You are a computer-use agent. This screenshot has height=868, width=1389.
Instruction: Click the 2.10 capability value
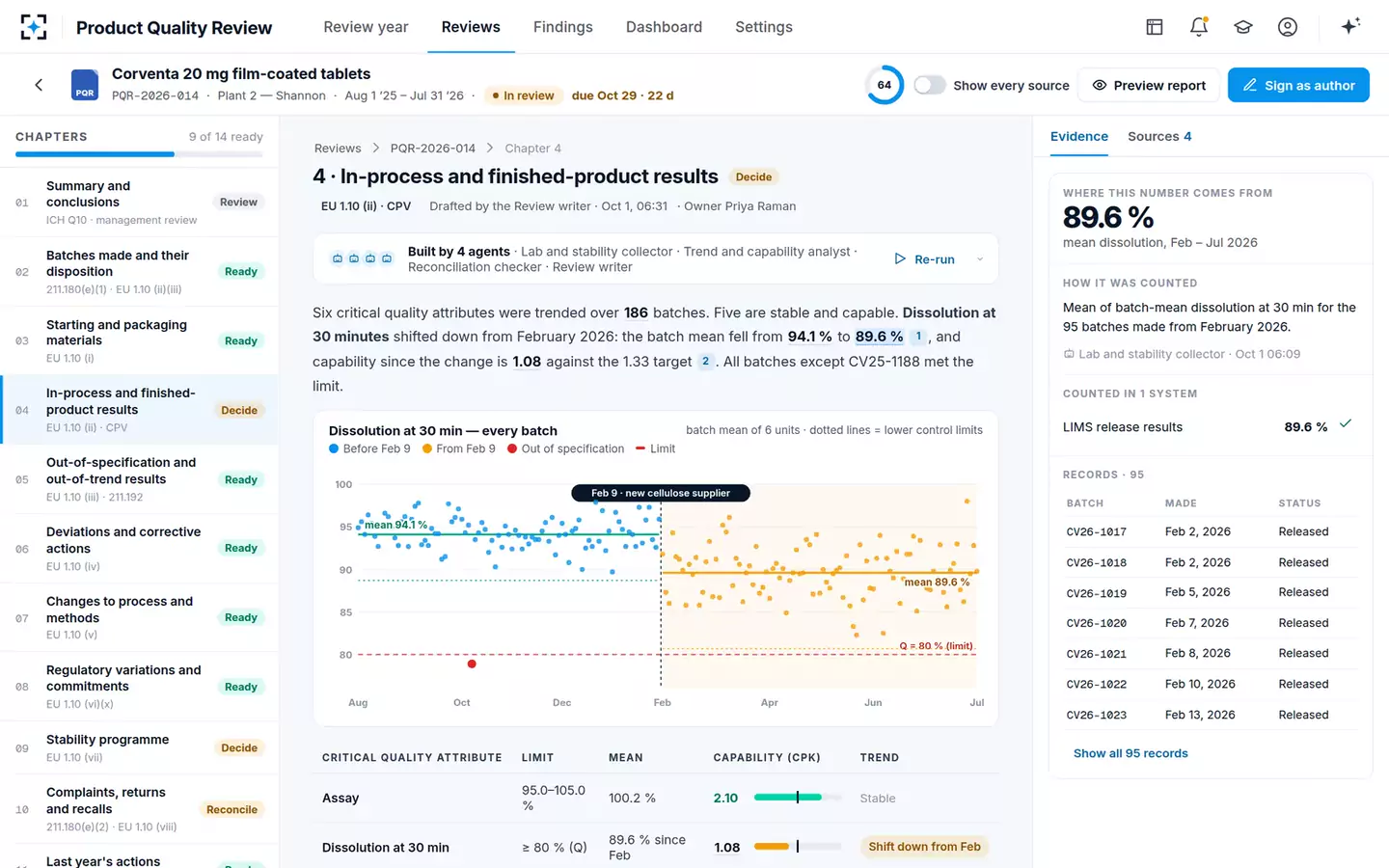725,798
